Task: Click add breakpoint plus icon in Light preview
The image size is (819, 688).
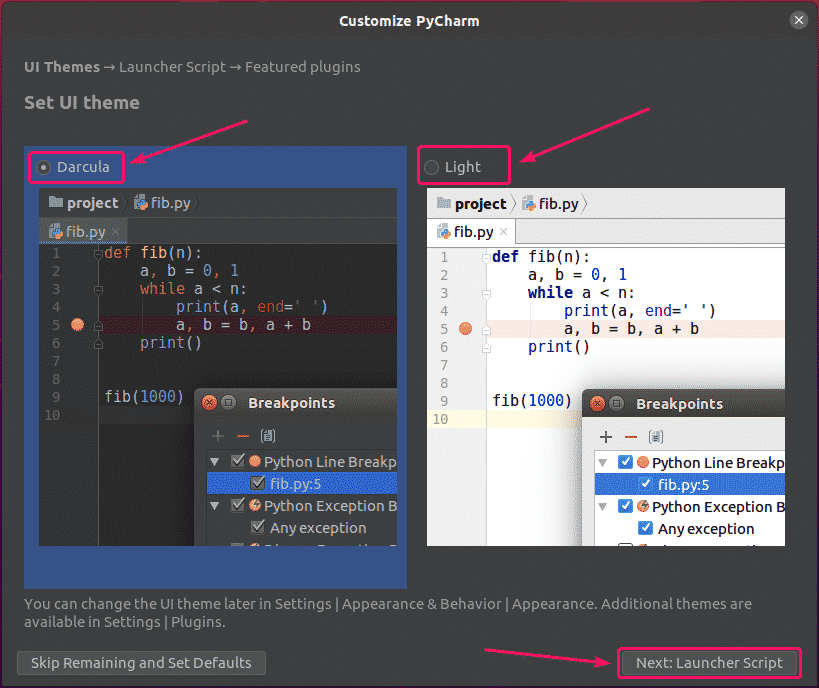Action: pos(606,436)
